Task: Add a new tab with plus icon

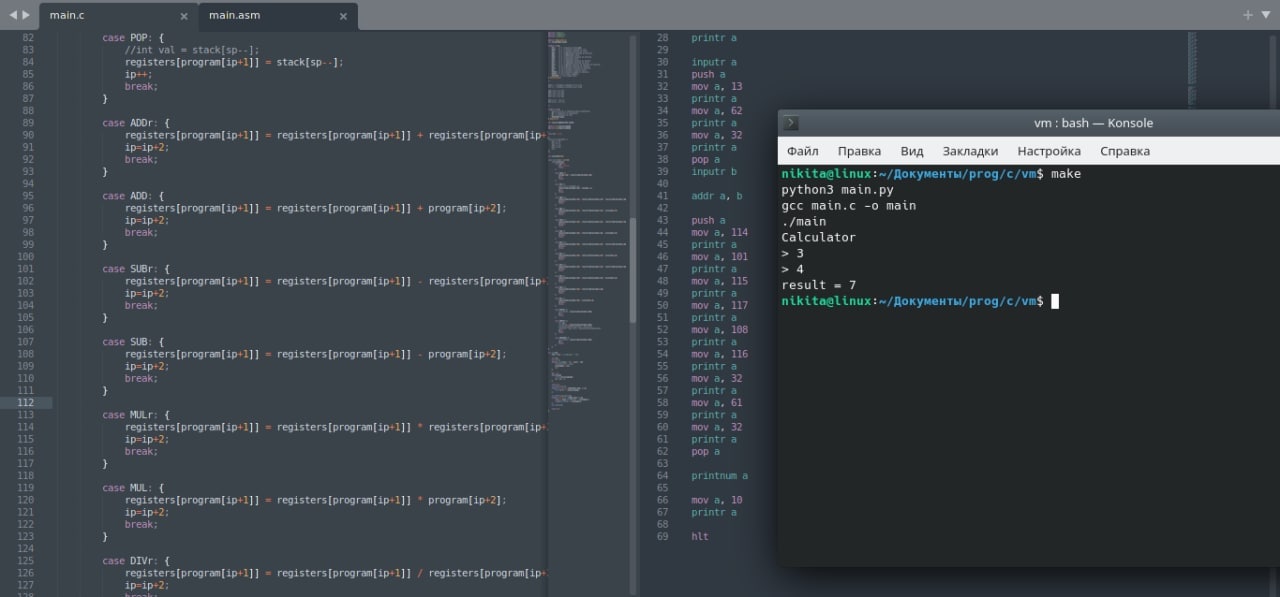Action: [1247, 14]
